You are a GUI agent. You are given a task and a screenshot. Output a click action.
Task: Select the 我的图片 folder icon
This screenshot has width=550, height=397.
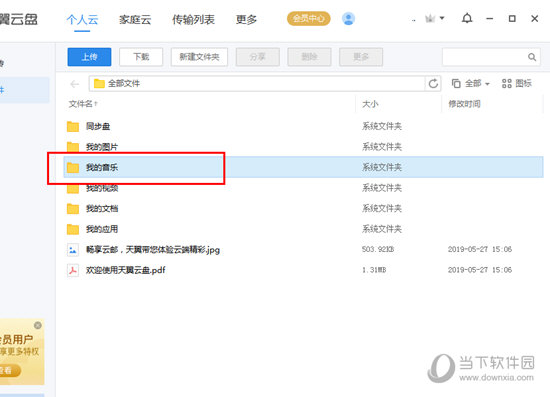[73, 147]
